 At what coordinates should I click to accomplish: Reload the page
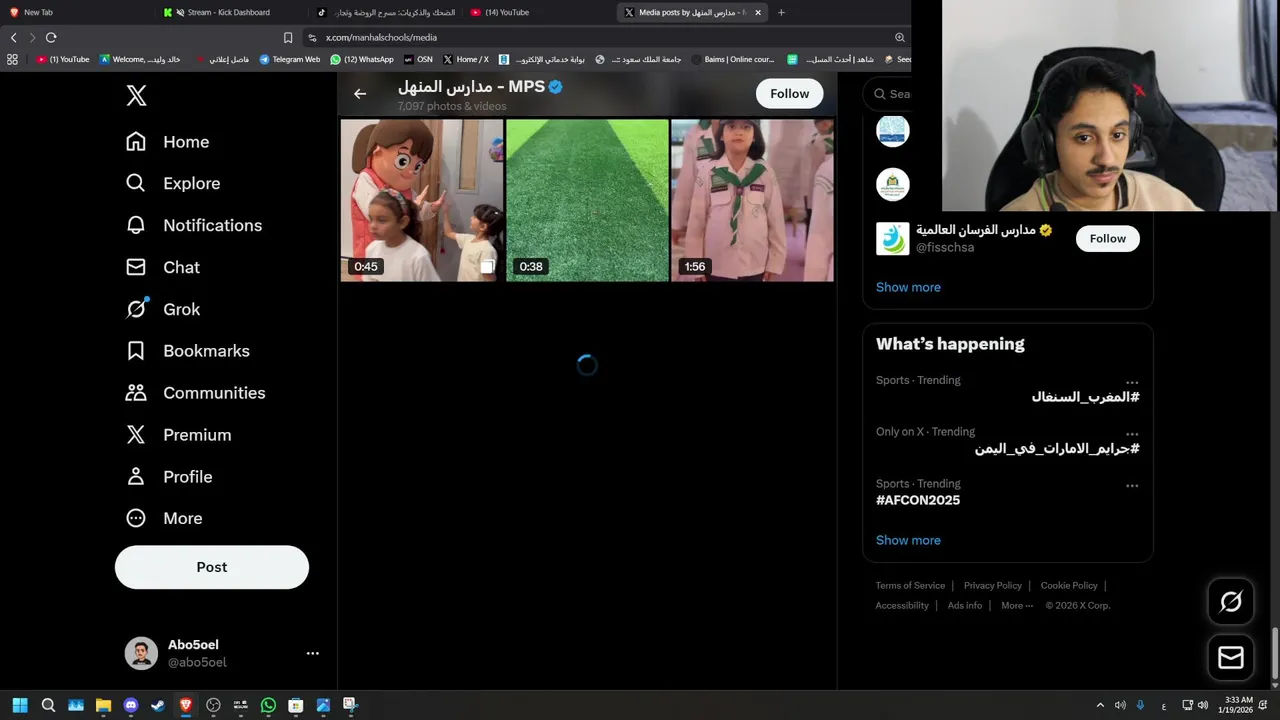[51, 37]
